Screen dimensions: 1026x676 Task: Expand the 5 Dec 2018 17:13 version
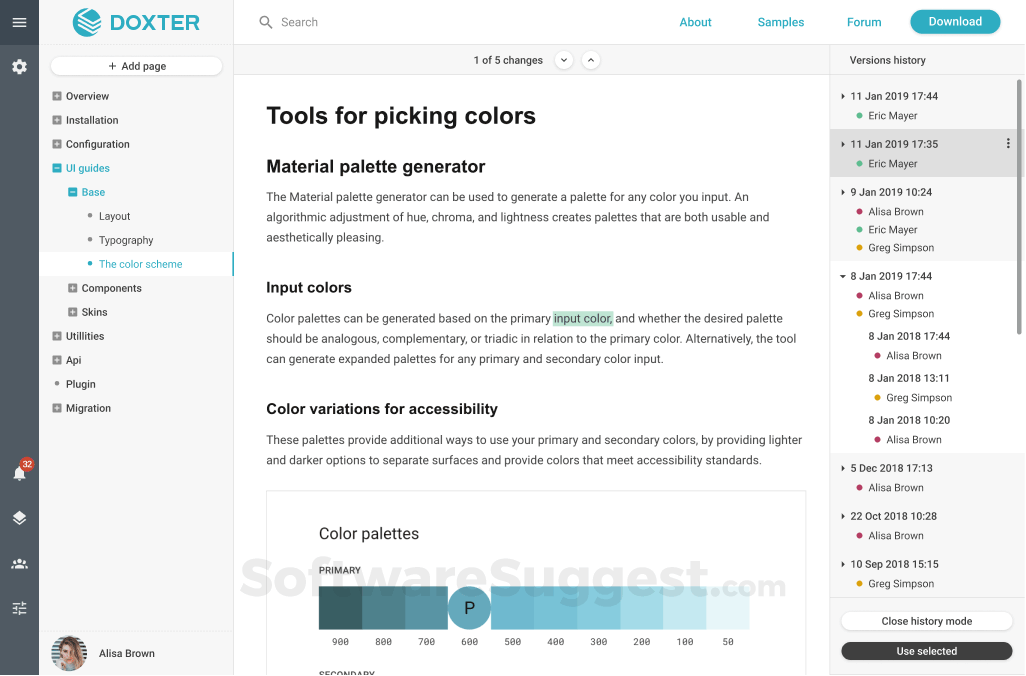[x=843, y=468]
